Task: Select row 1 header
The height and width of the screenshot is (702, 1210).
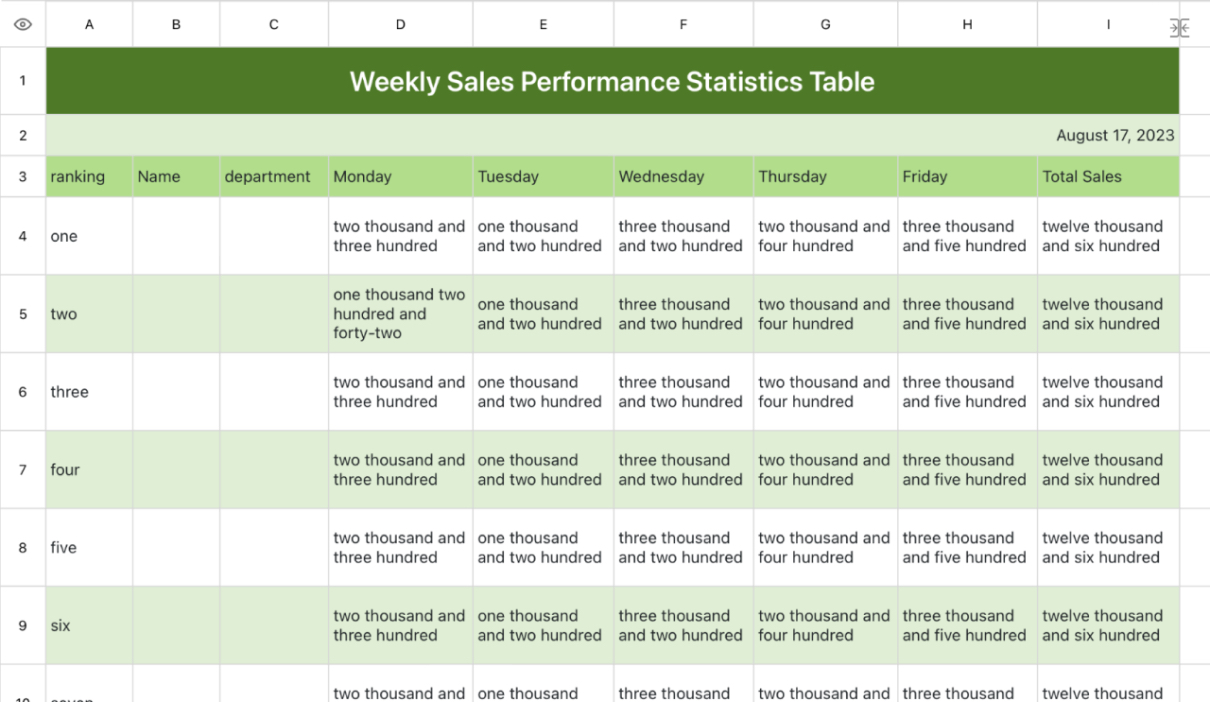Action: coord(22,81)
